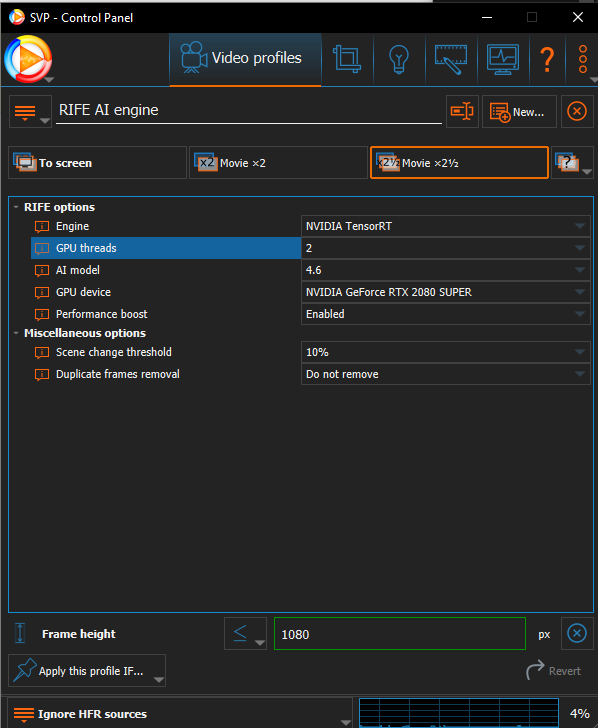Show info icon for GPU device

[x=42, y=292]
